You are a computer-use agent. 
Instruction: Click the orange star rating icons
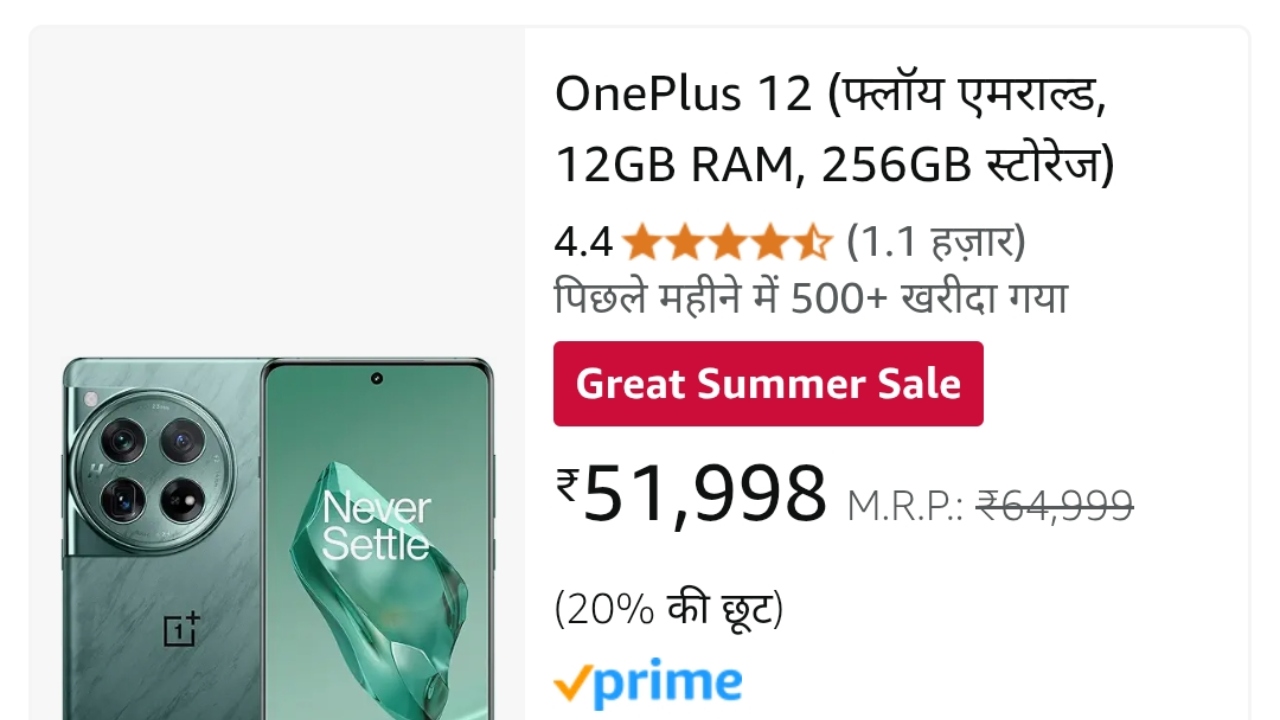[x=727, y=242]
